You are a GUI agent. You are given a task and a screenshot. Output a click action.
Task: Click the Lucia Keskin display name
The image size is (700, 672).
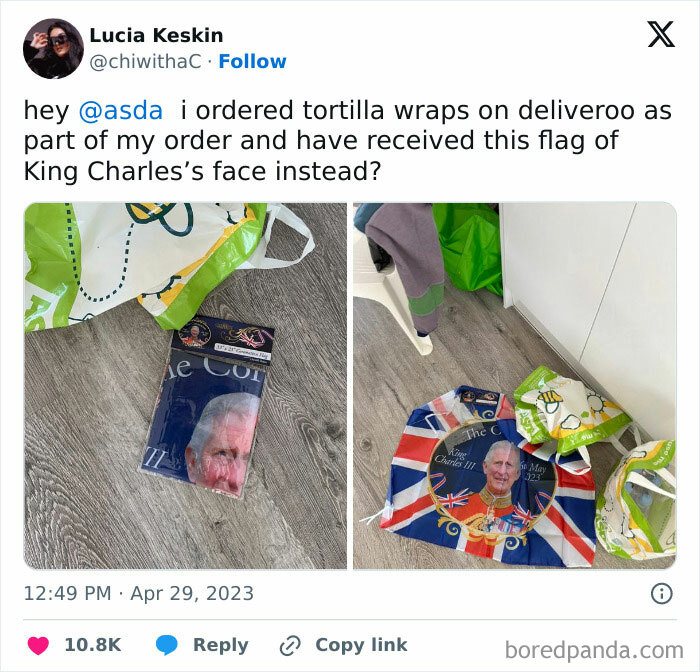pos(156,35)
